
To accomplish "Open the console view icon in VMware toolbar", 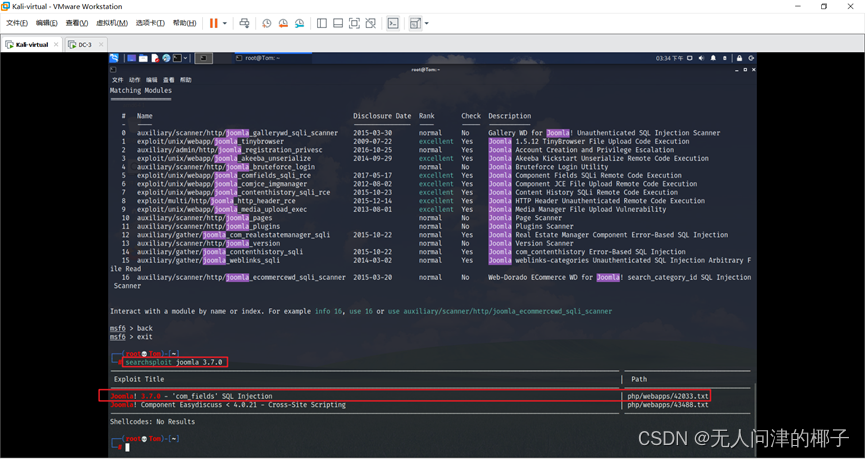I will [393, 23].
